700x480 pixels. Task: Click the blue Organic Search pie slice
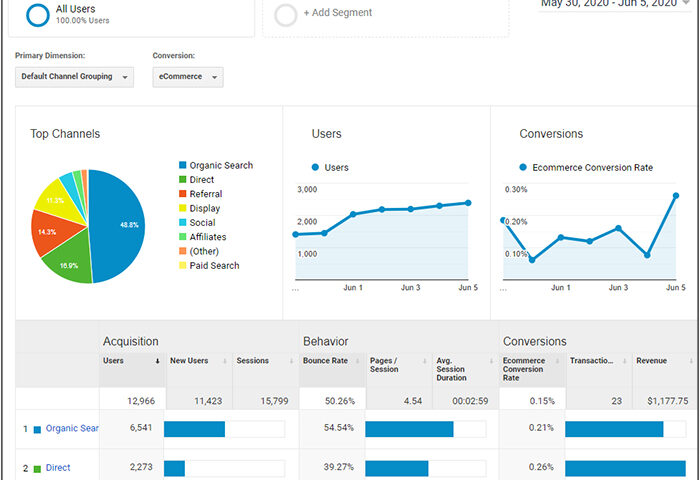[118, 225]
